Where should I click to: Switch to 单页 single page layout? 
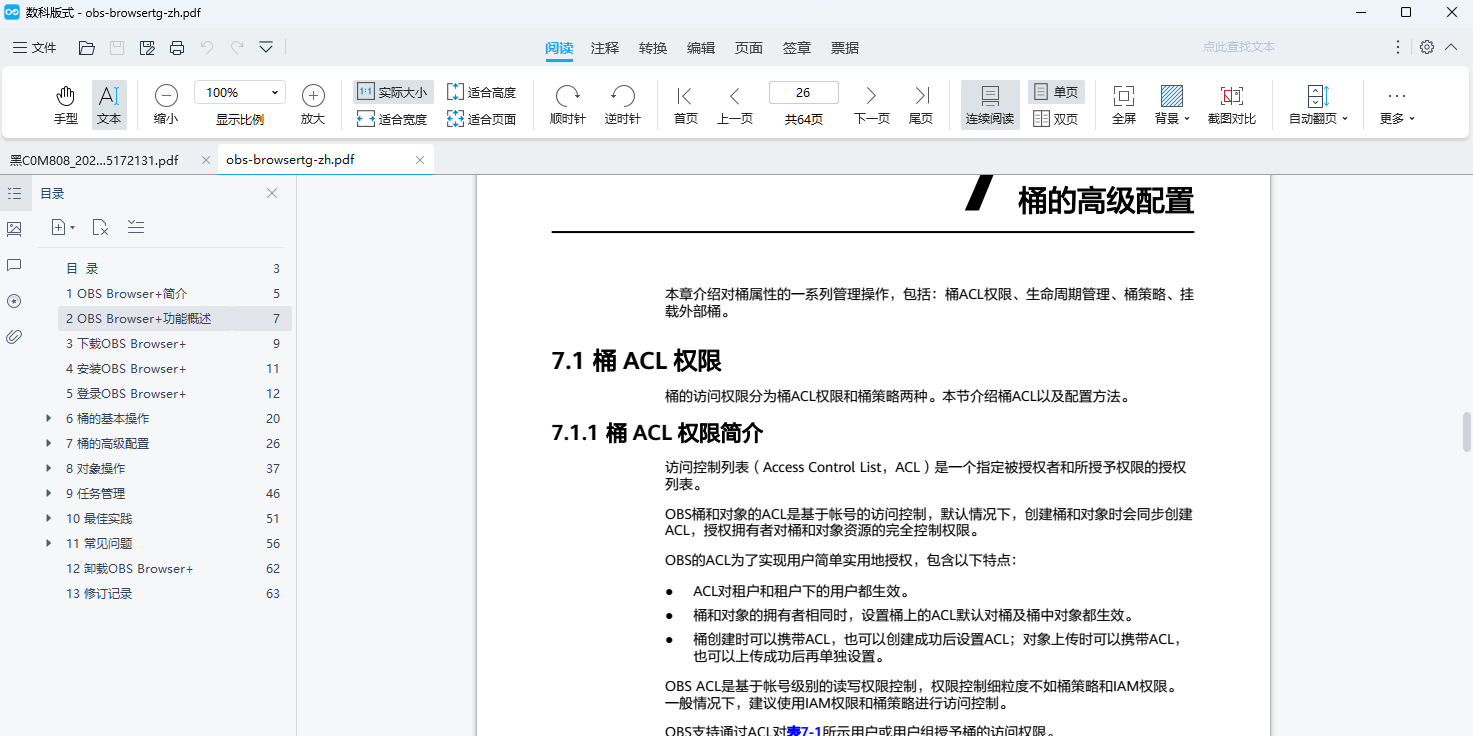1056,92
